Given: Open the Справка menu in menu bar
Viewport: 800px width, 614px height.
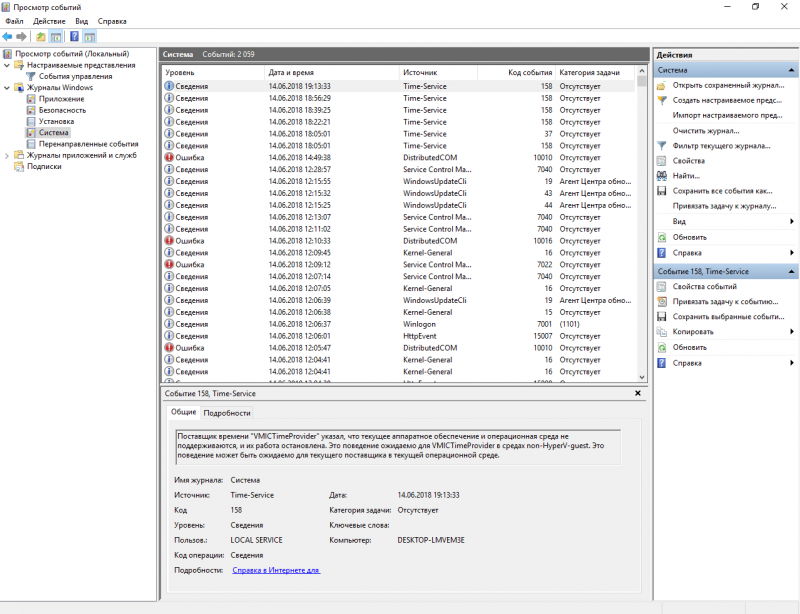Looking at the screenshot, I should (112, 21).
